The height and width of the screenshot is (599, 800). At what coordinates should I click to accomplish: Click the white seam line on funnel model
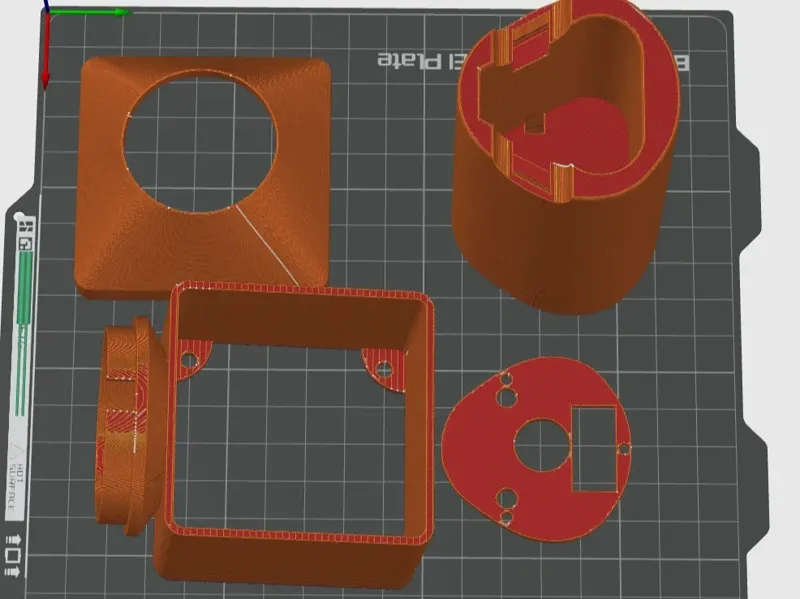267,246
